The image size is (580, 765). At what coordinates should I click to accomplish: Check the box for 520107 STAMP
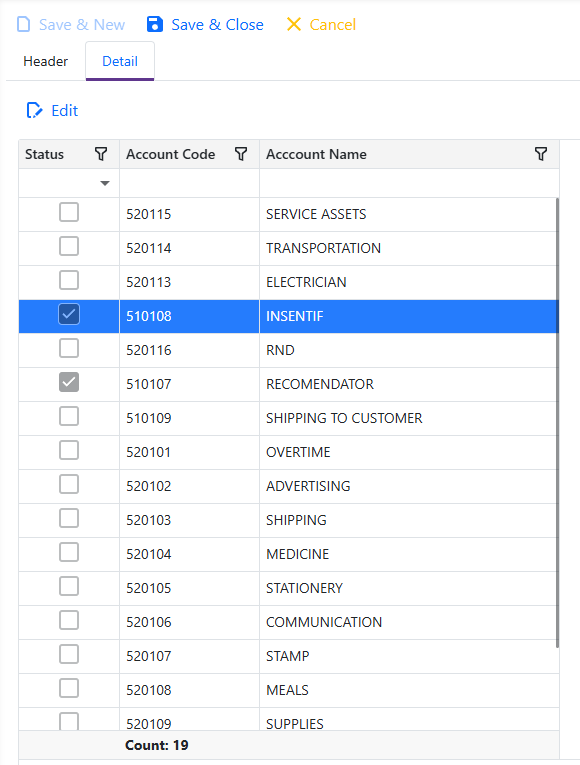[69, 654]
